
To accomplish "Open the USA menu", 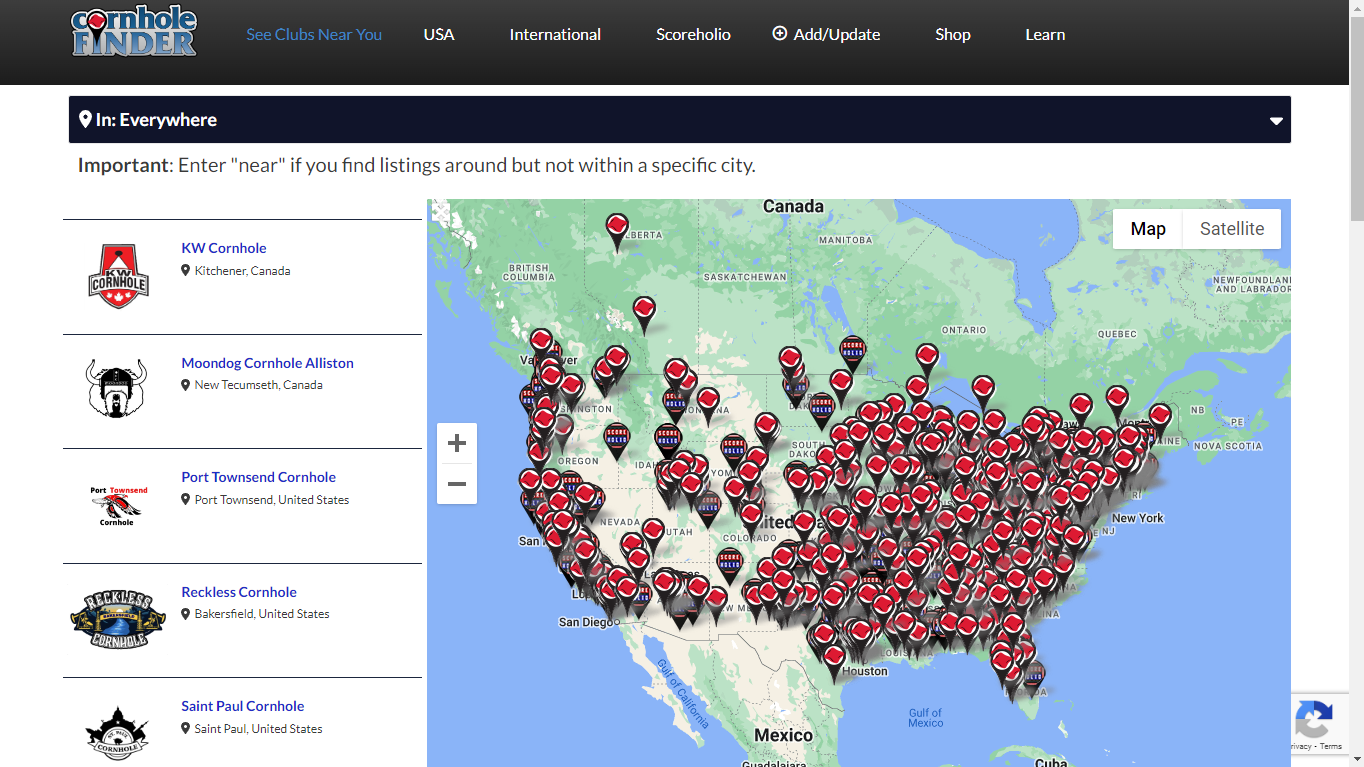I will tap(438, 34).
